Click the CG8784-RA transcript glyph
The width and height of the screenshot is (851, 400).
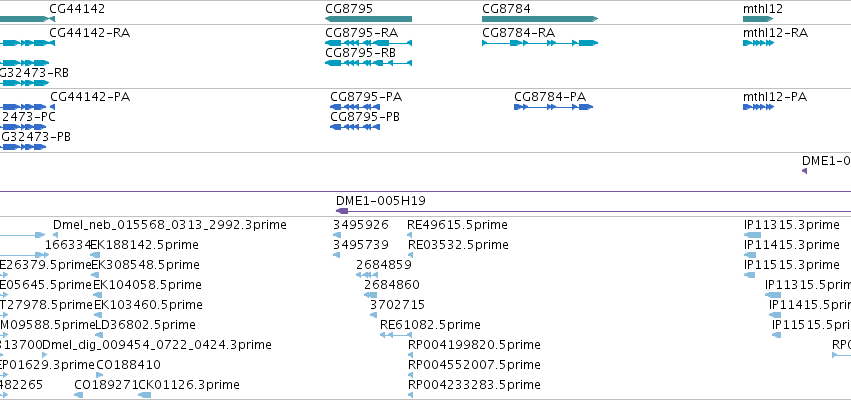[x=540, y=43]
